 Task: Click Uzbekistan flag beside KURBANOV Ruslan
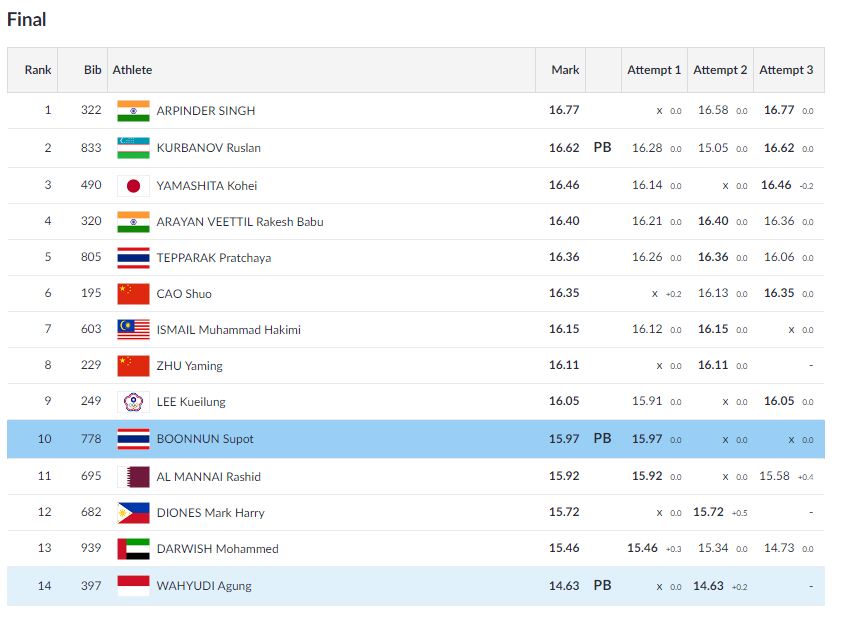tap(133, 148)
